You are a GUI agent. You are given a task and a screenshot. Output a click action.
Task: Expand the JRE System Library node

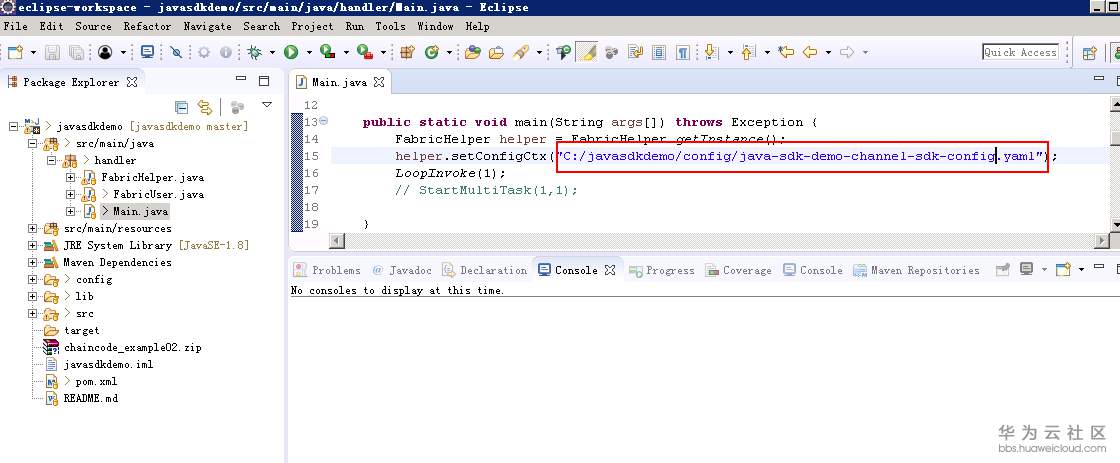[x=32, y=245]
